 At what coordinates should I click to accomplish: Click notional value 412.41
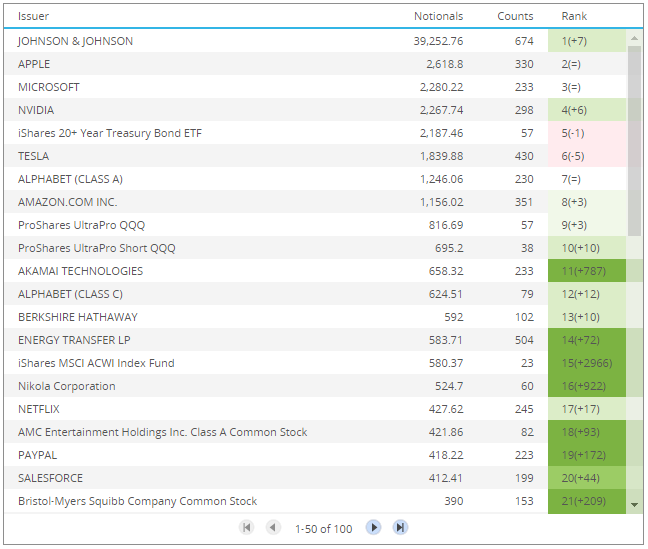tap(446, 478)
